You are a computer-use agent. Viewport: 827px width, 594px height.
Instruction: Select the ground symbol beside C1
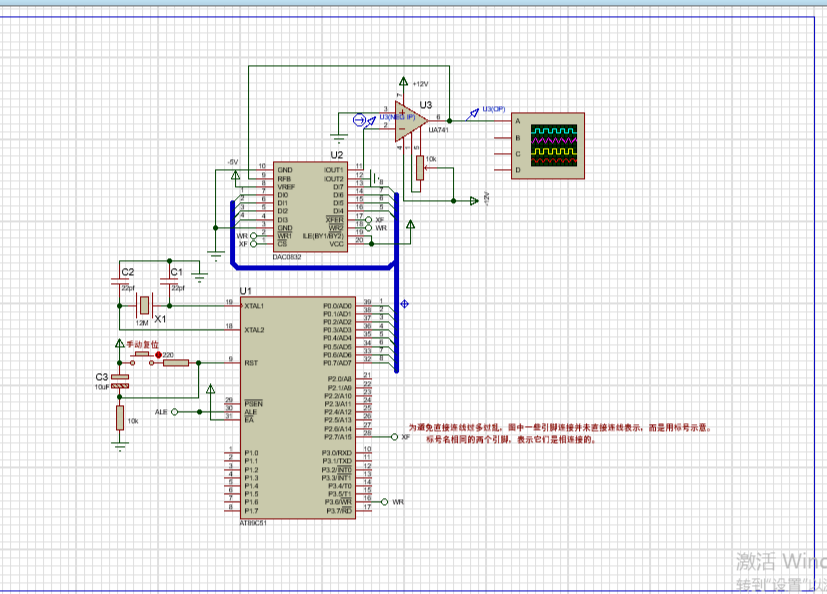tap(200, 276)
